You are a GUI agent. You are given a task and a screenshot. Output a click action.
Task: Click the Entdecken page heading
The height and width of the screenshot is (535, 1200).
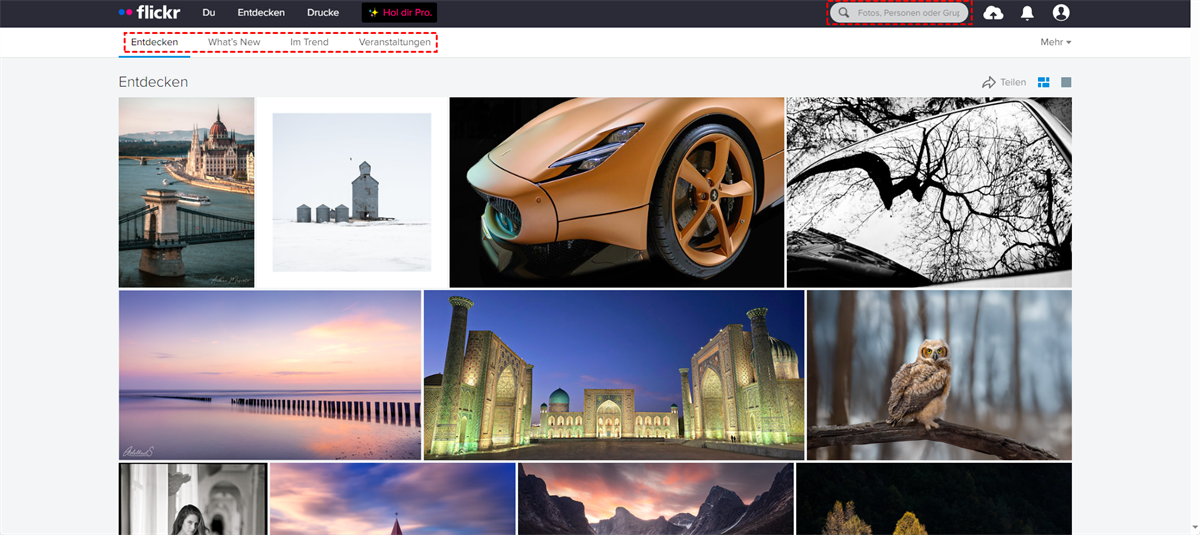pos(153,82)
